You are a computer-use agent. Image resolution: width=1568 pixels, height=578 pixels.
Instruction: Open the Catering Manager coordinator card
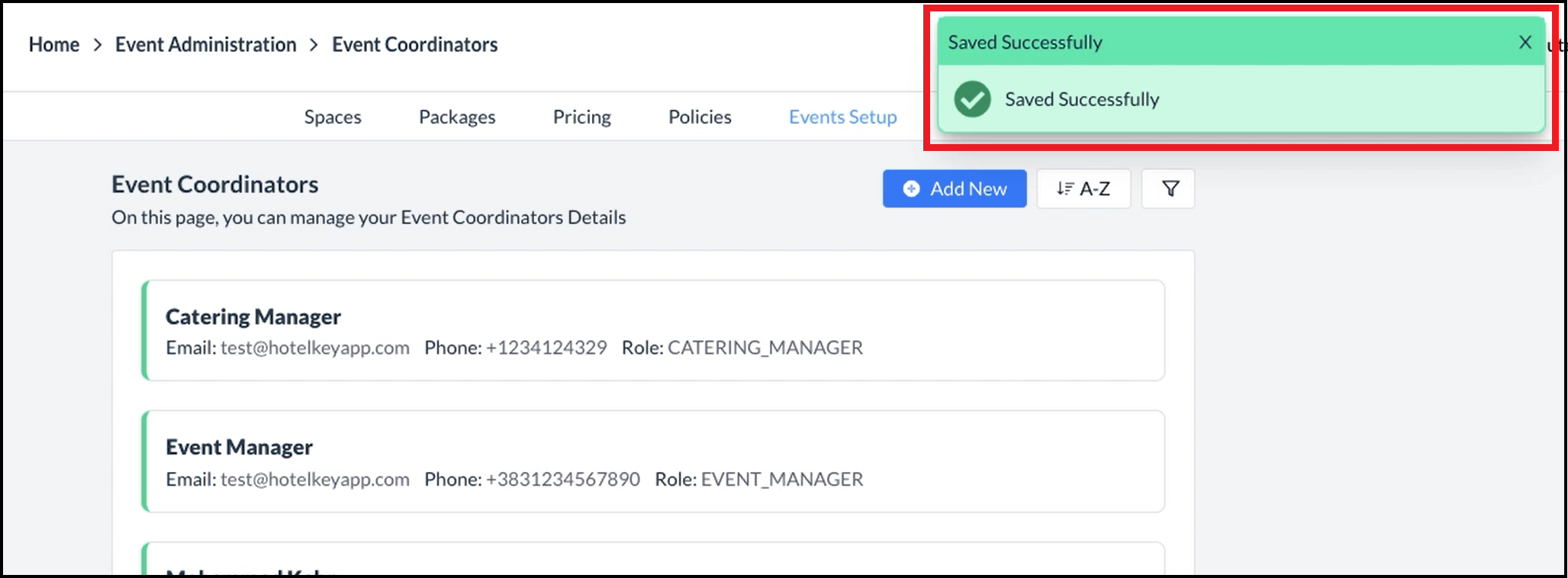pyautogui.click(x=652, y=330)
